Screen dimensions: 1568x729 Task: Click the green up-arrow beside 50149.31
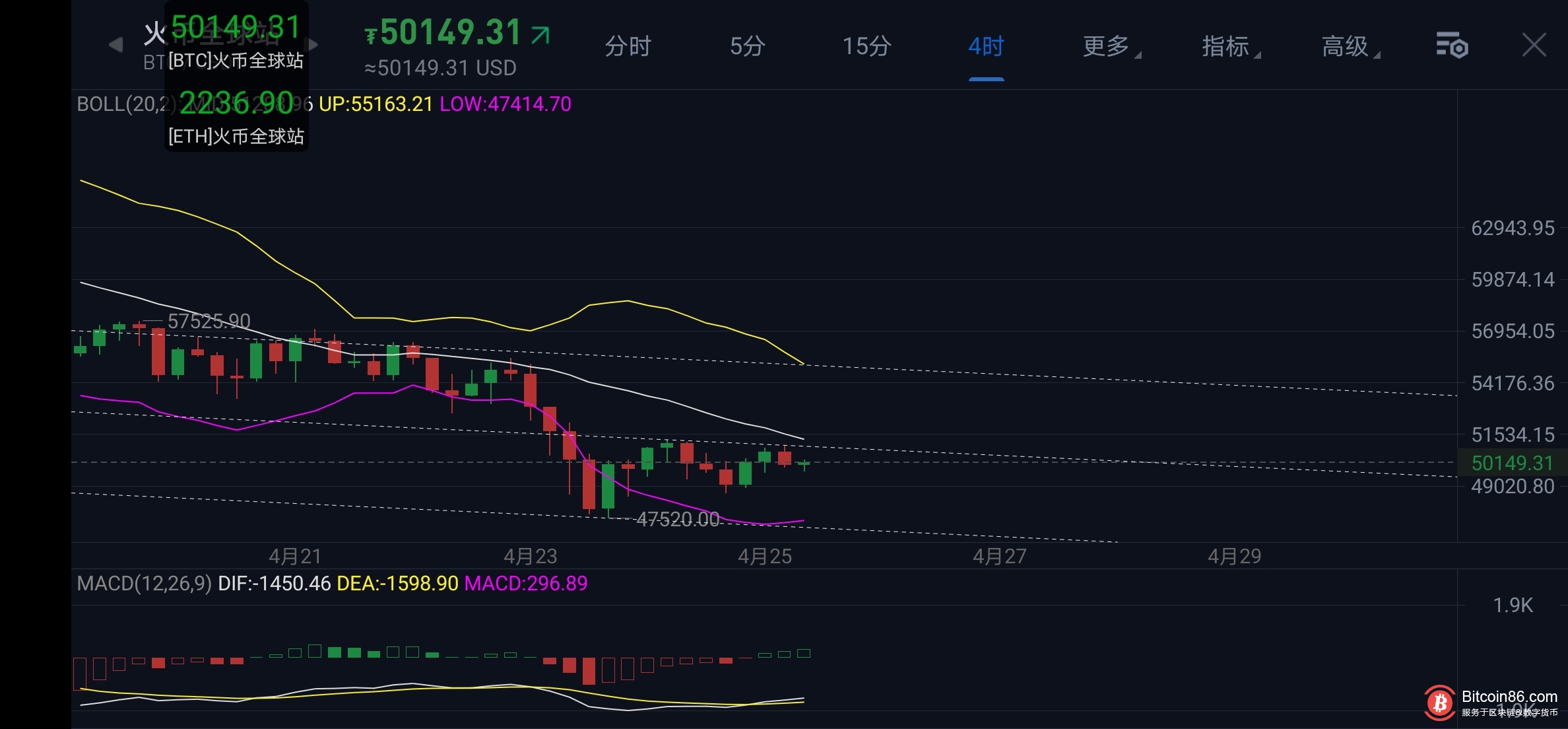click(x=540, y=34)
